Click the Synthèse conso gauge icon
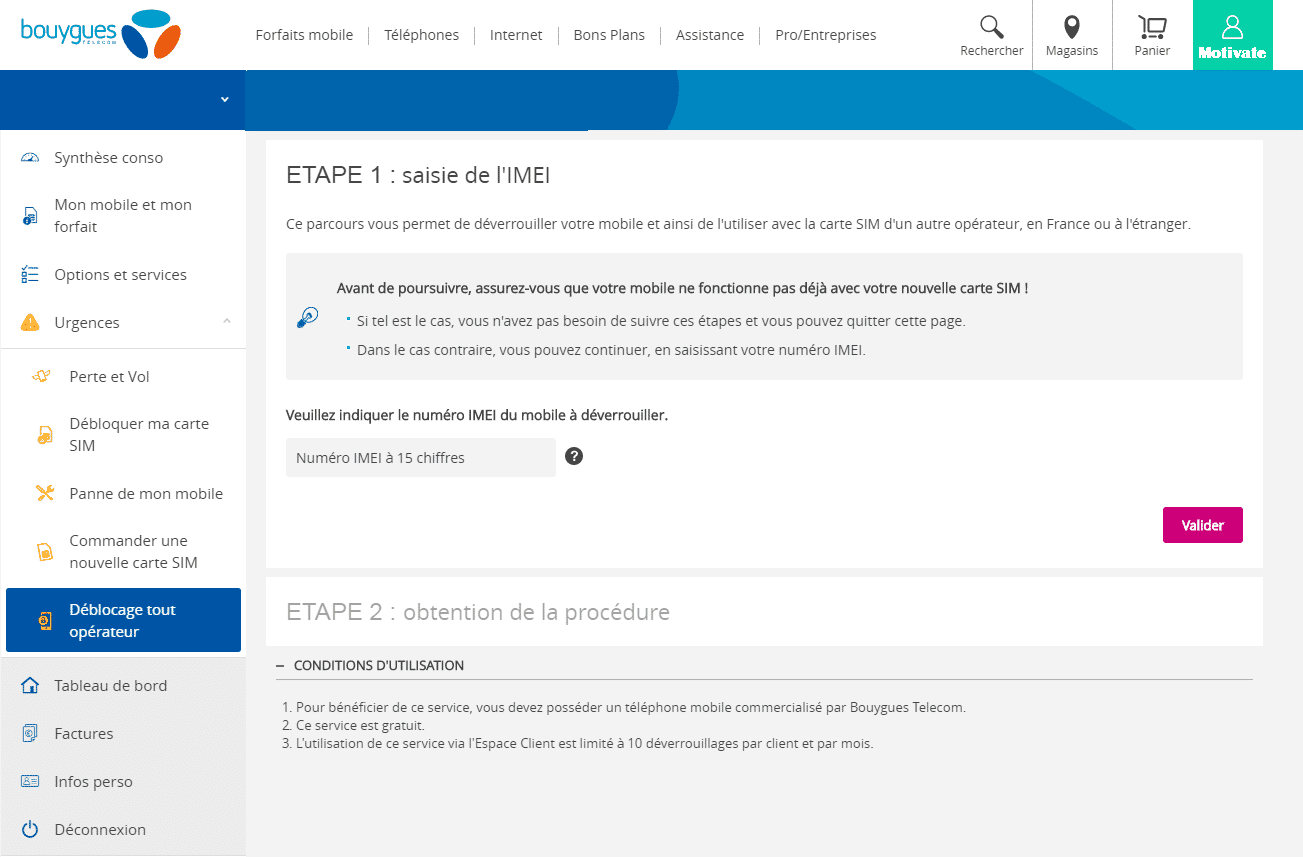This screenshot has height=857, width=1303. click(x=30, y=158)
